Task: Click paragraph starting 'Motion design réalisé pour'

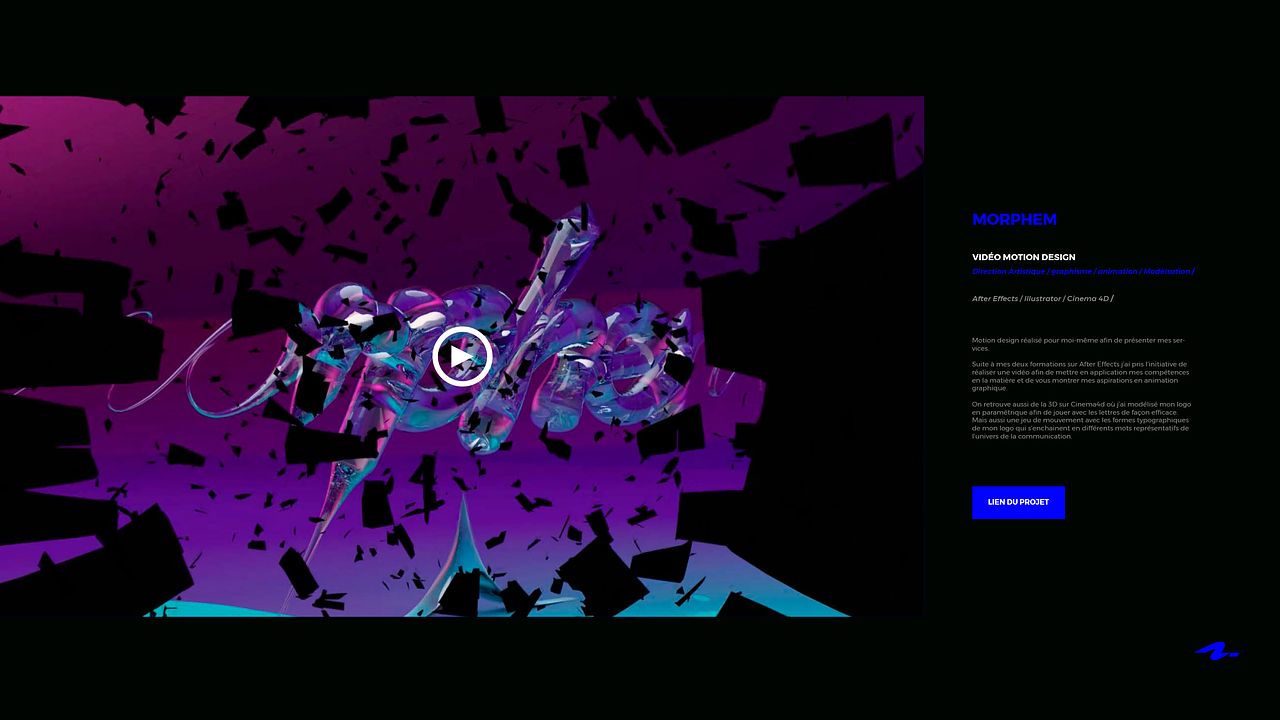Action: pyautogui.click(x=1078, y=344)
